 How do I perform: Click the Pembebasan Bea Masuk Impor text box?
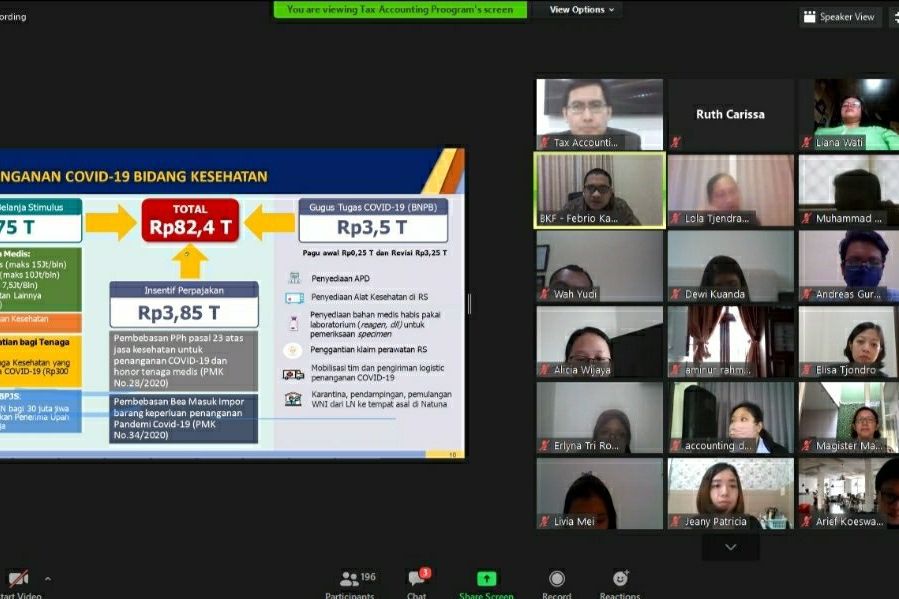point(183,418)
